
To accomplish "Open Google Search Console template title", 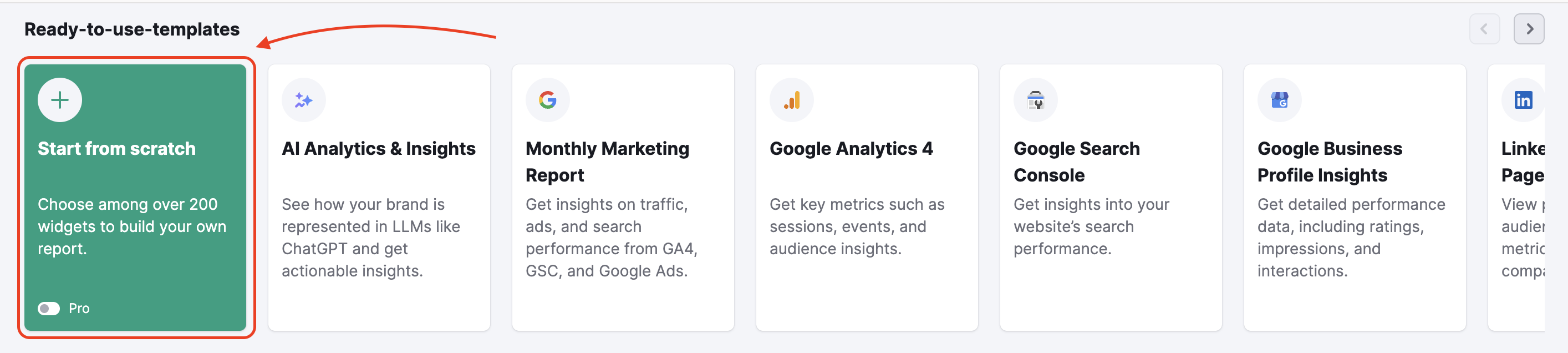I will (x=1076, y=162).
